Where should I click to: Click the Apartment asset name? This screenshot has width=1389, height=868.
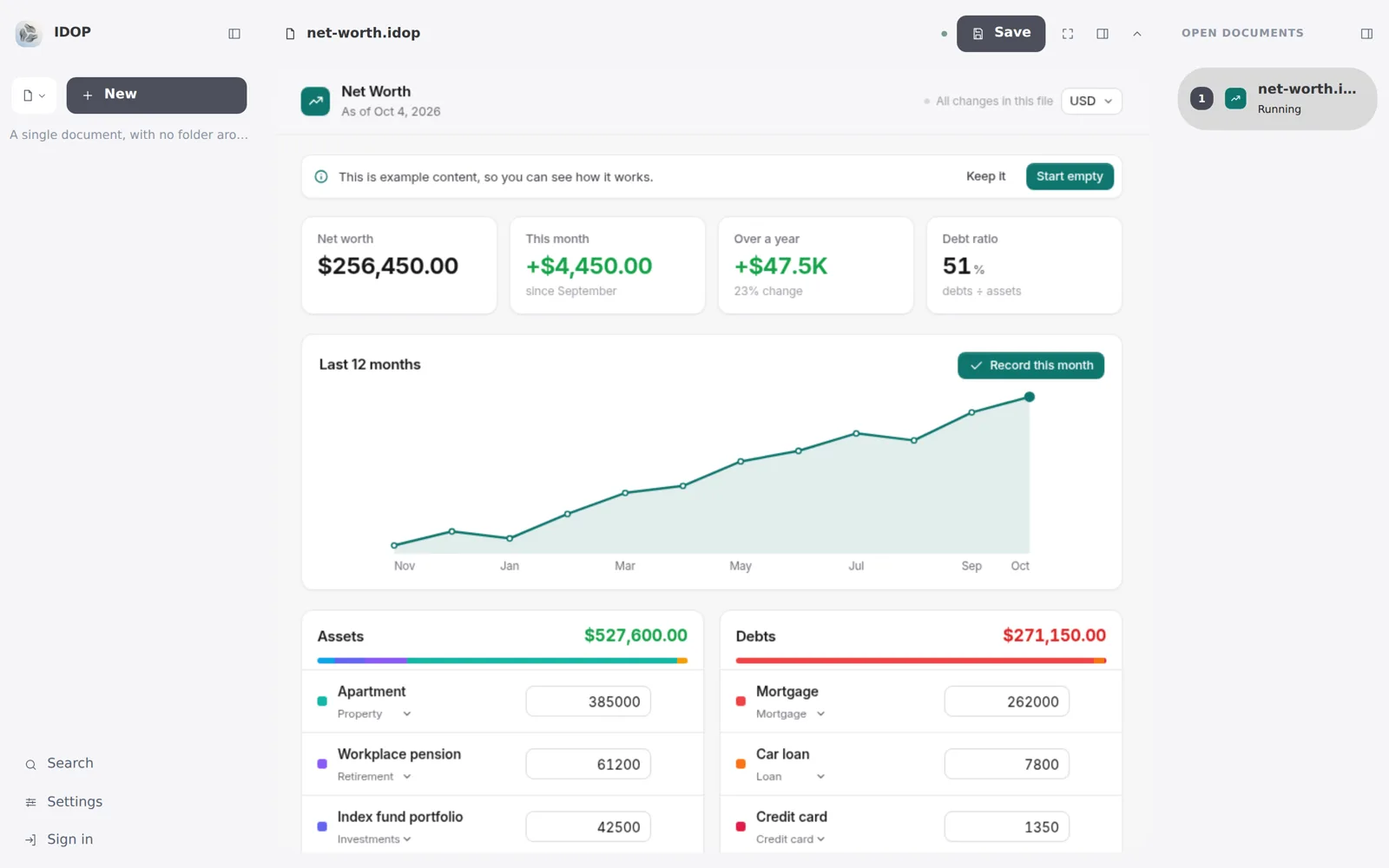click(372, 692)
